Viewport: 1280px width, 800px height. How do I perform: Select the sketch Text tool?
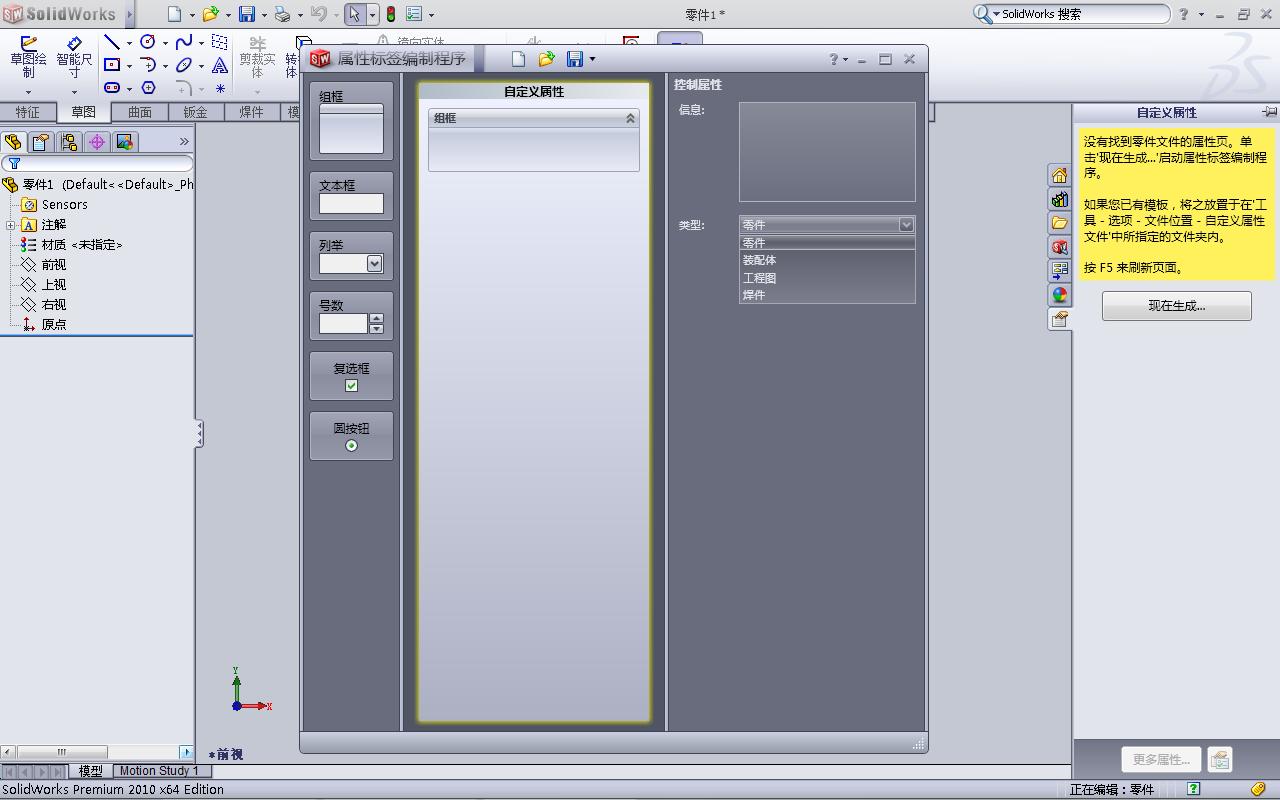coord(220,65)
